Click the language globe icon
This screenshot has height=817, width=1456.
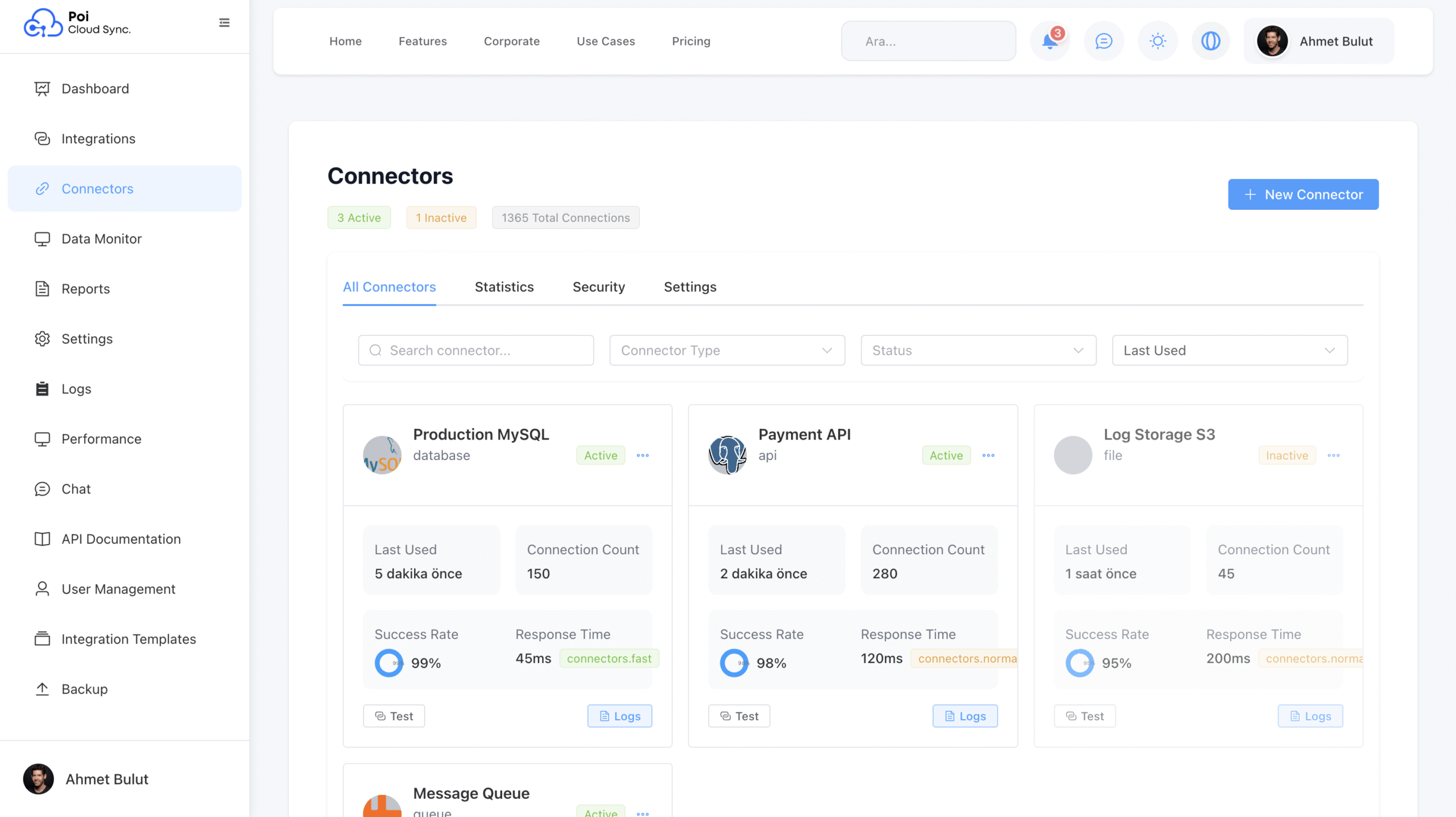(x=1211, y=41)
